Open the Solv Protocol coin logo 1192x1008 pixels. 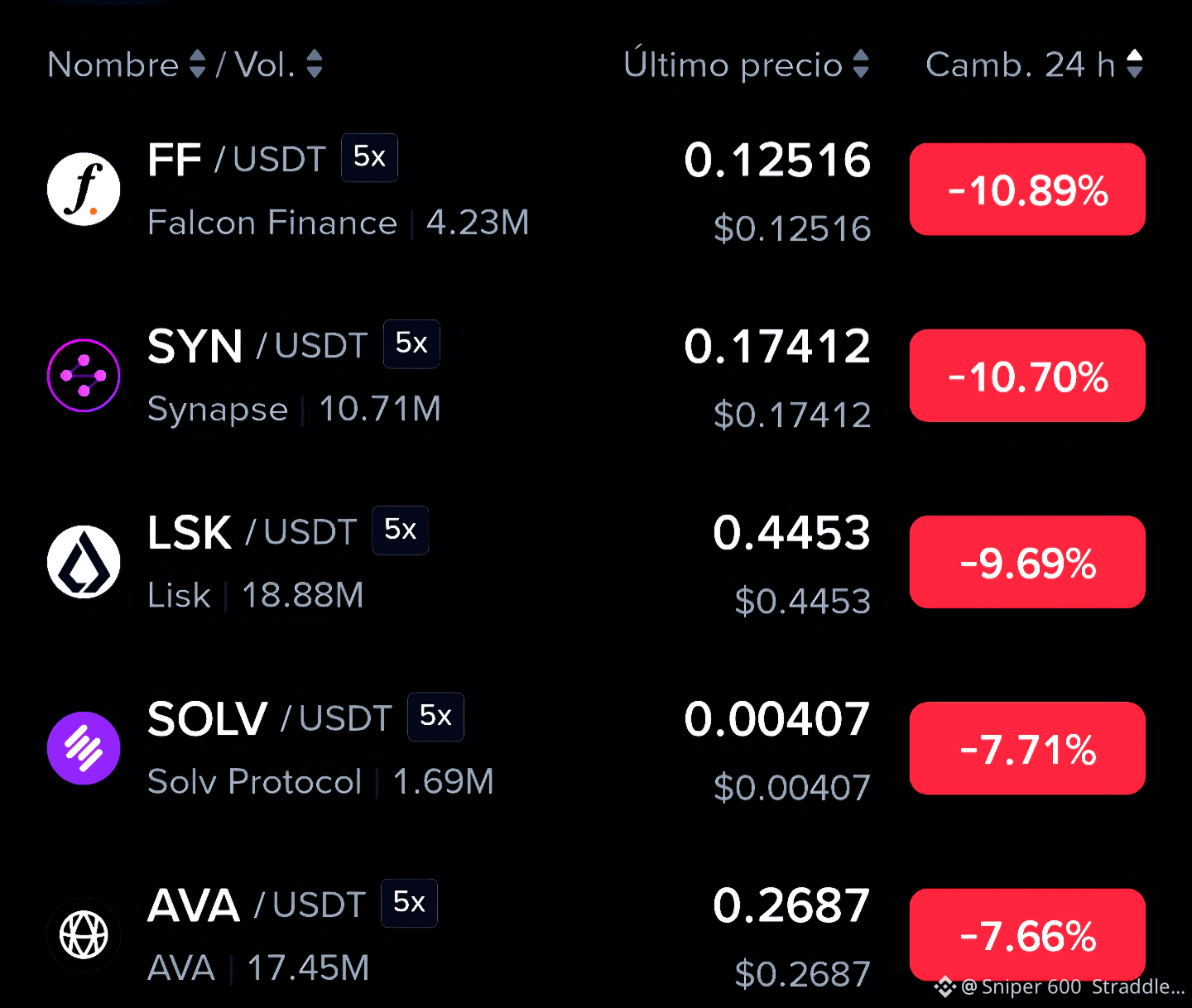(x=84, y=748)
